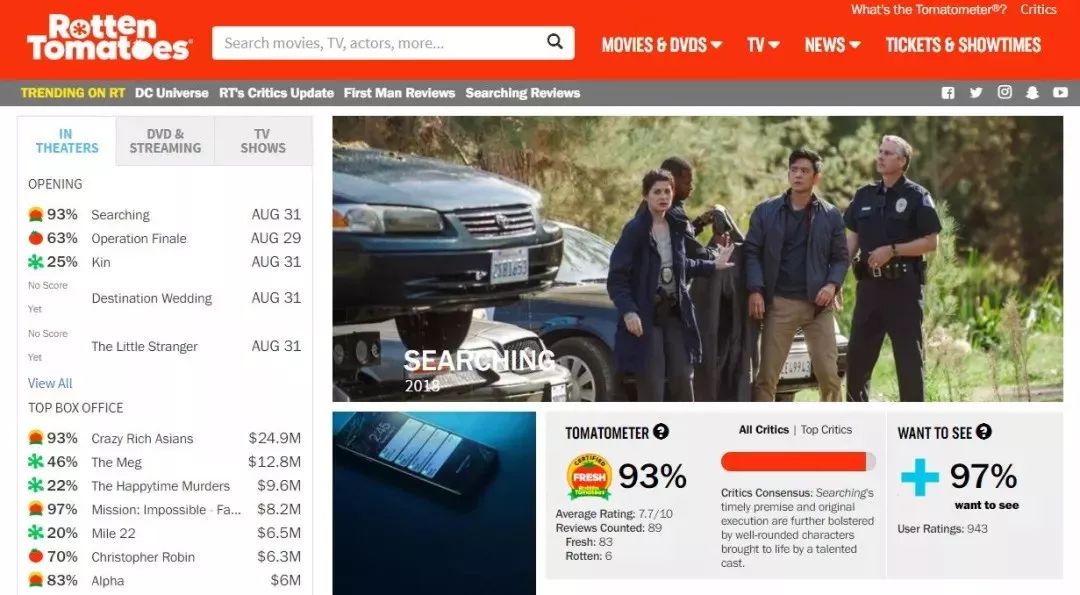This screenshot has height=595, width=1080.
Task: Open the Snapchat social icon
Action: [x=1032, y=93]
